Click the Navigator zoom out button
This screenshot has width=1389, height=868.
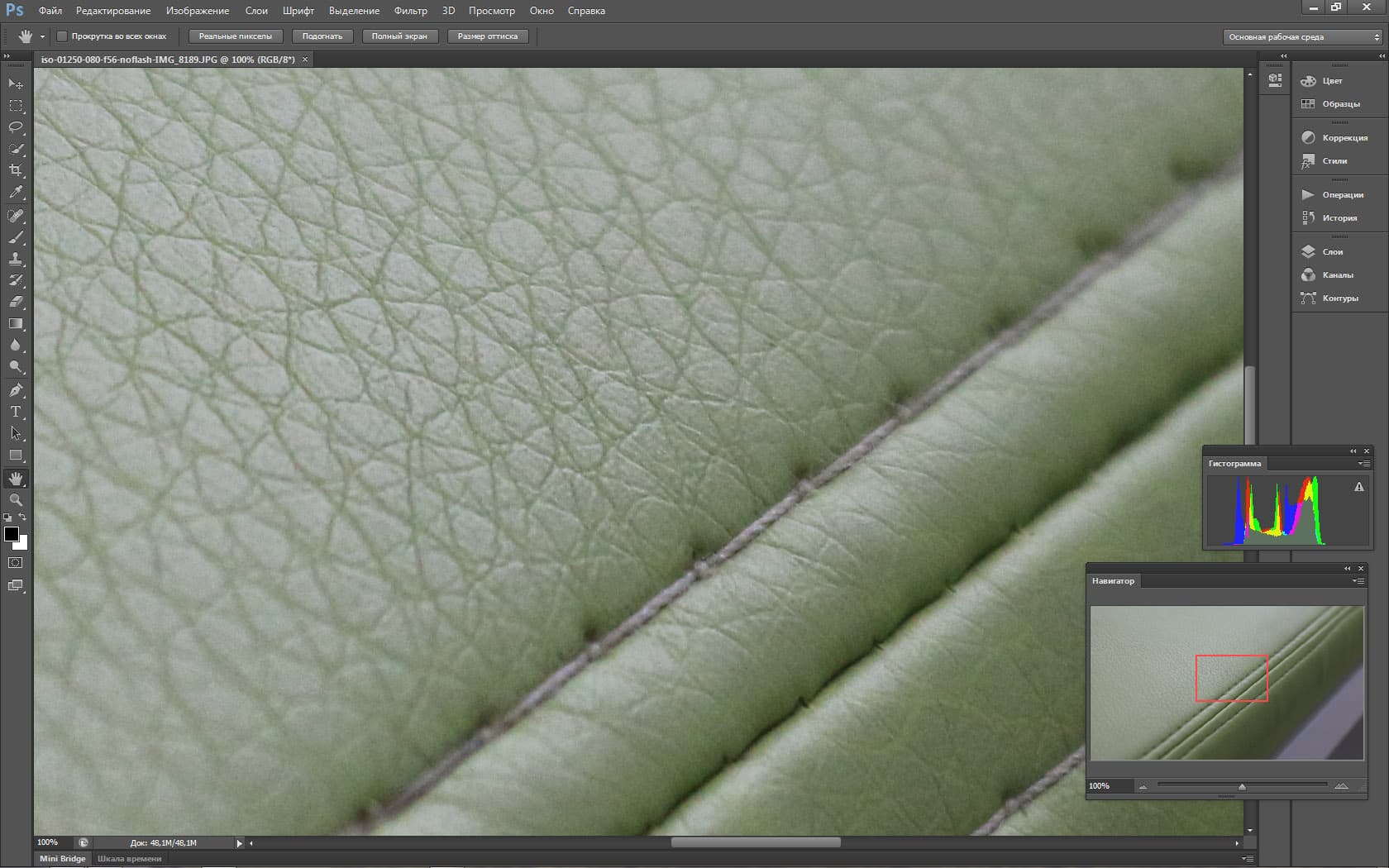click(1143, 786)
